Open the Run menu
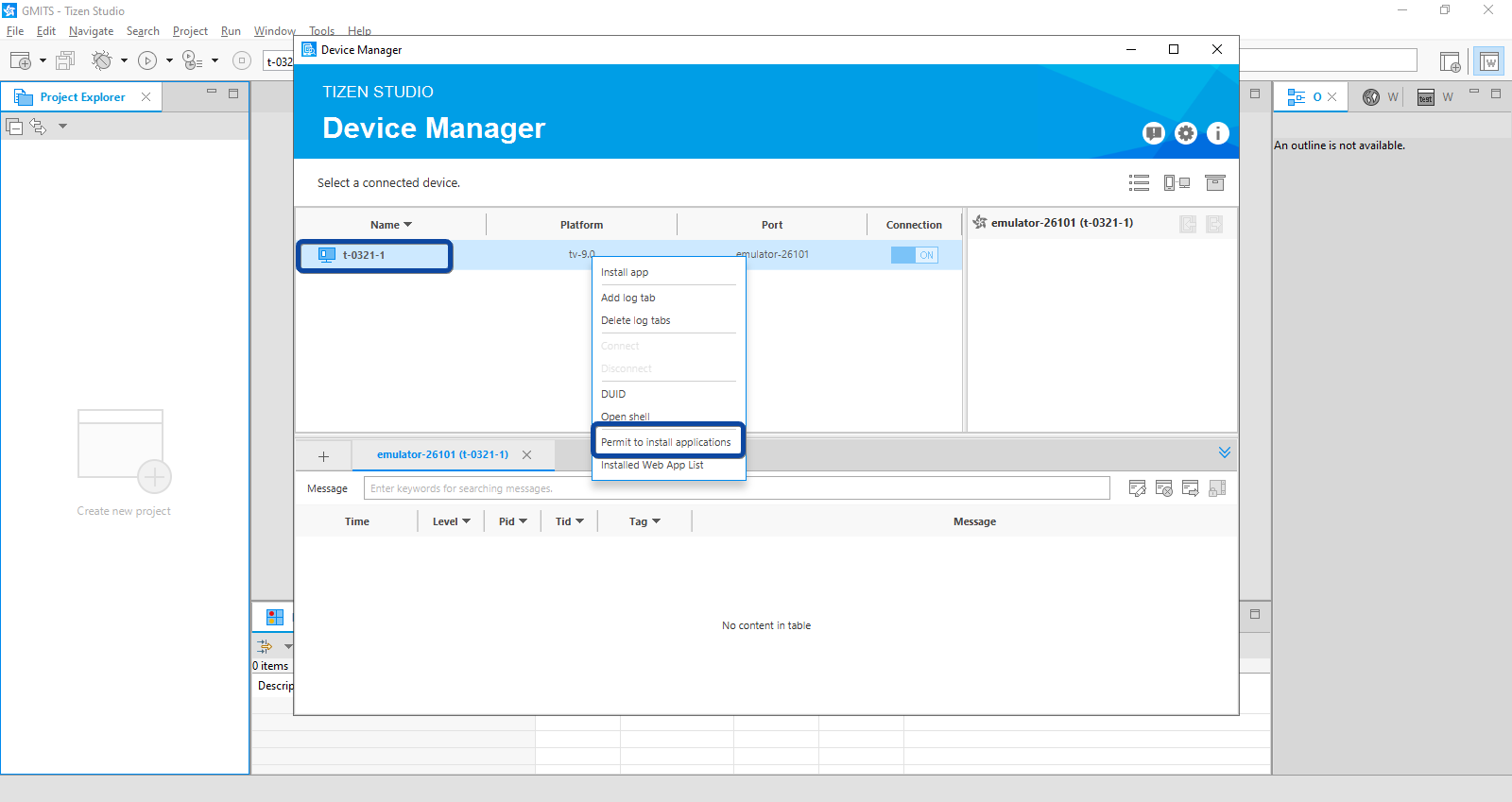1512x802 pixels. (x=231, y=31)
